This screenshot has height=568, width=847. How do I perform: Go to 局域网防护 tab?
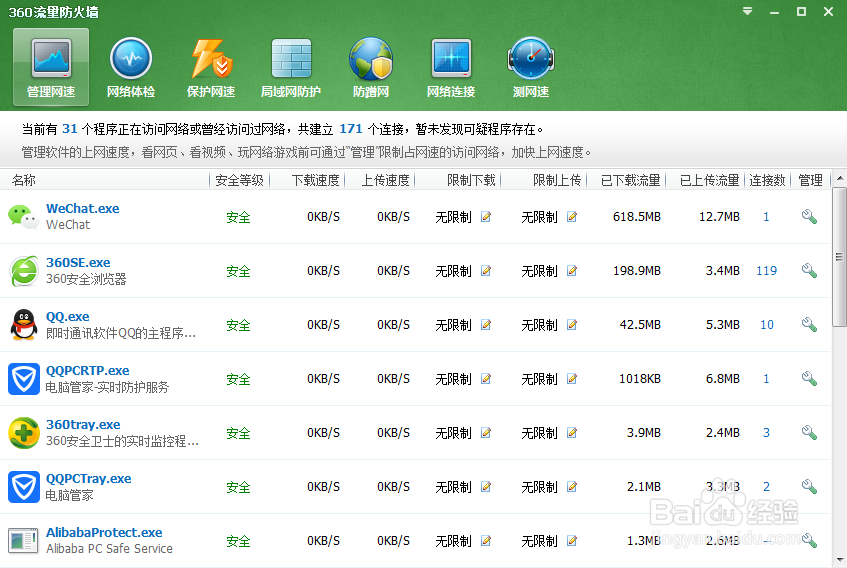click(x=291, y=67)
